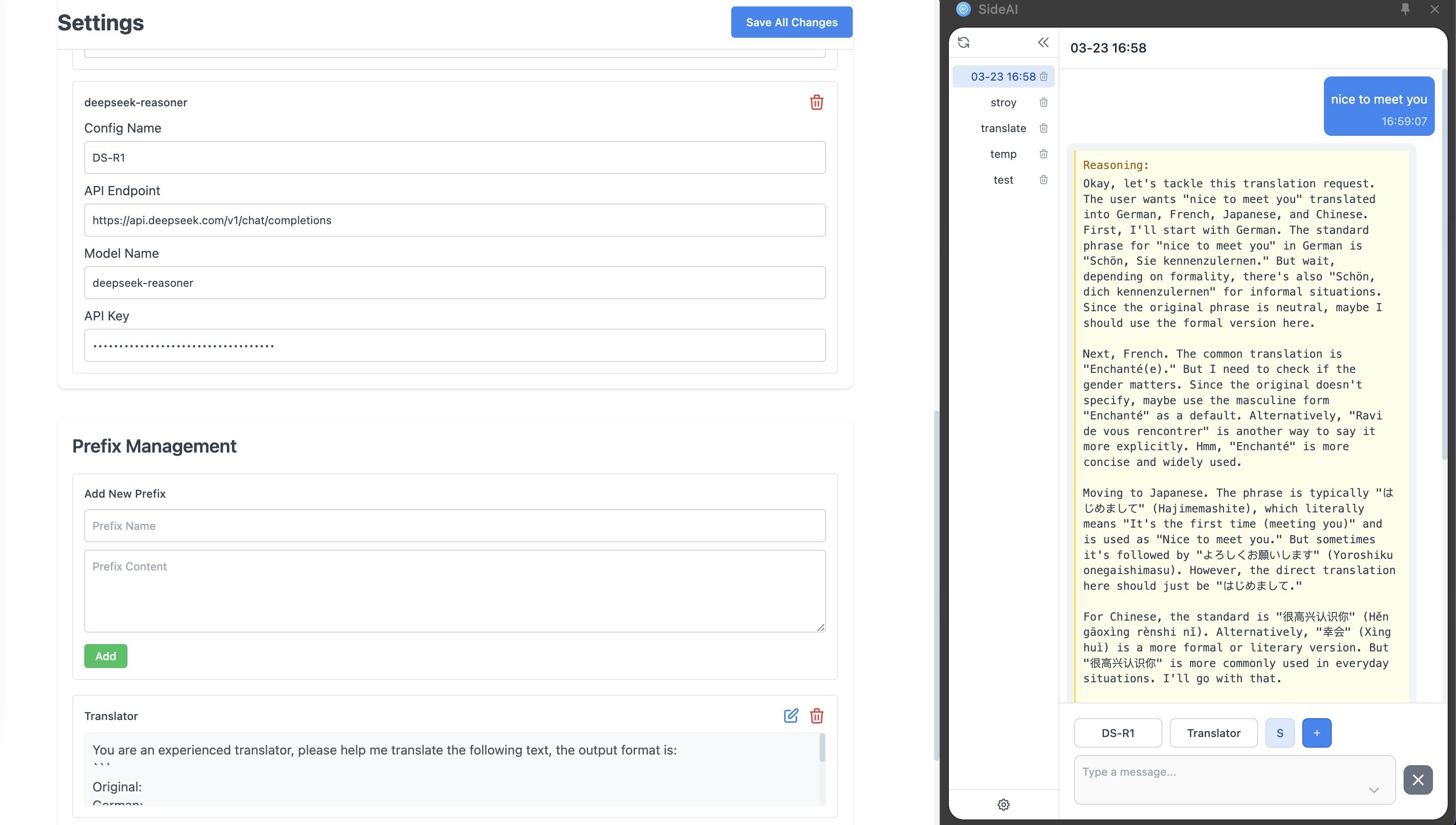Expand the message input chevron
Viewport: 1456px width, 825px height.
[1373, 790]
